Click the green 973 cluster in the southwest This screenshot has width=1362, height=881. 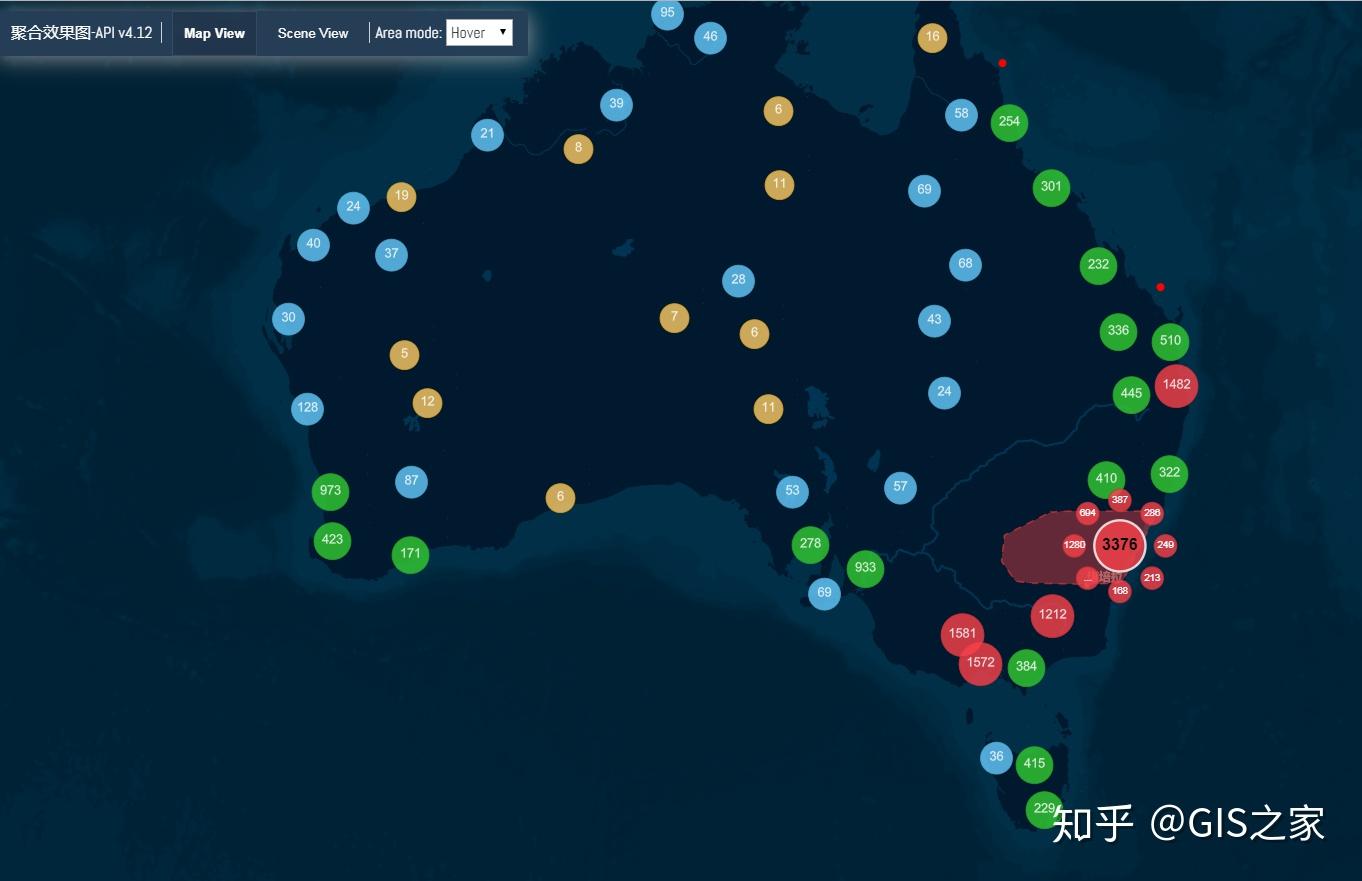(331, 490)
